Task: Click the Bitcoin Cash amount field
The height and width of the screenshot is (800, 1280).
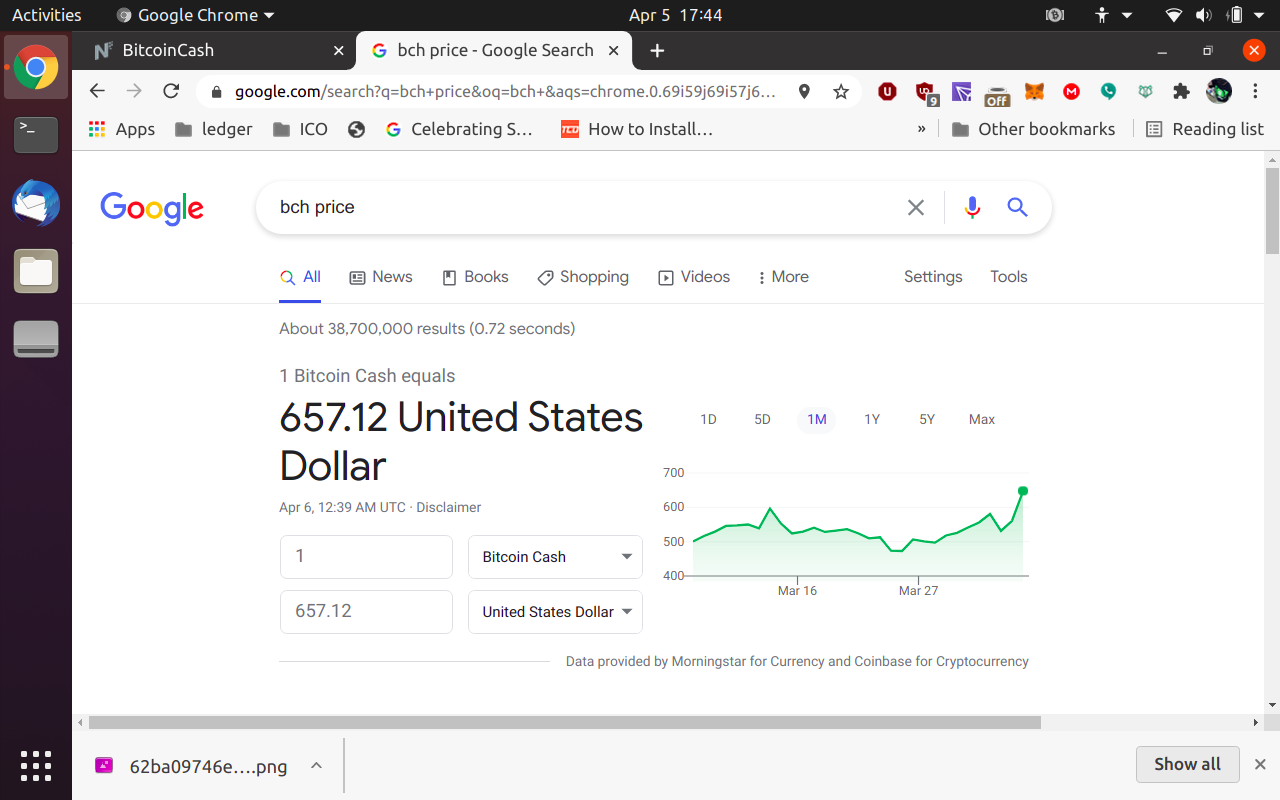Action: click(x=366, y=557)
